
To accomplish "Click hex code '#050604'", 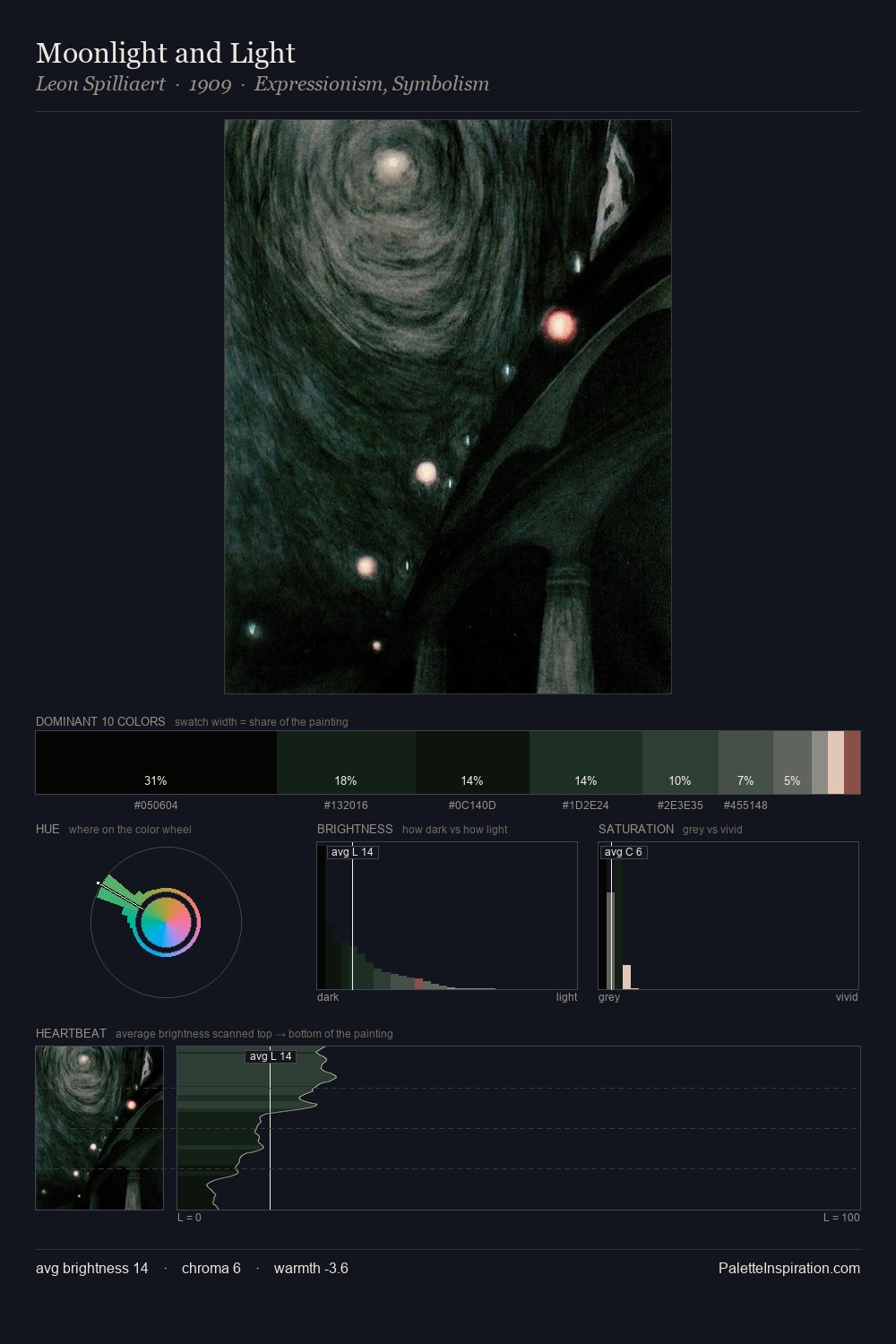I will pyautogui.click(x=156, y=806).
